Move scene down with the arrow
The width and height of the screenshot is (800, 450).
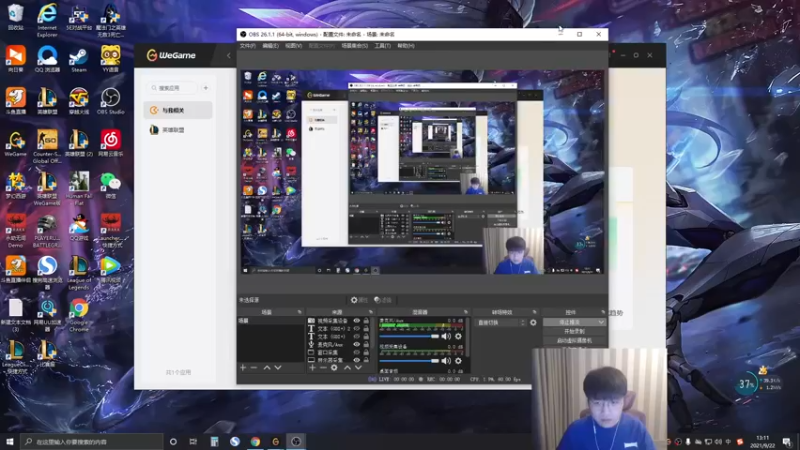278,367
